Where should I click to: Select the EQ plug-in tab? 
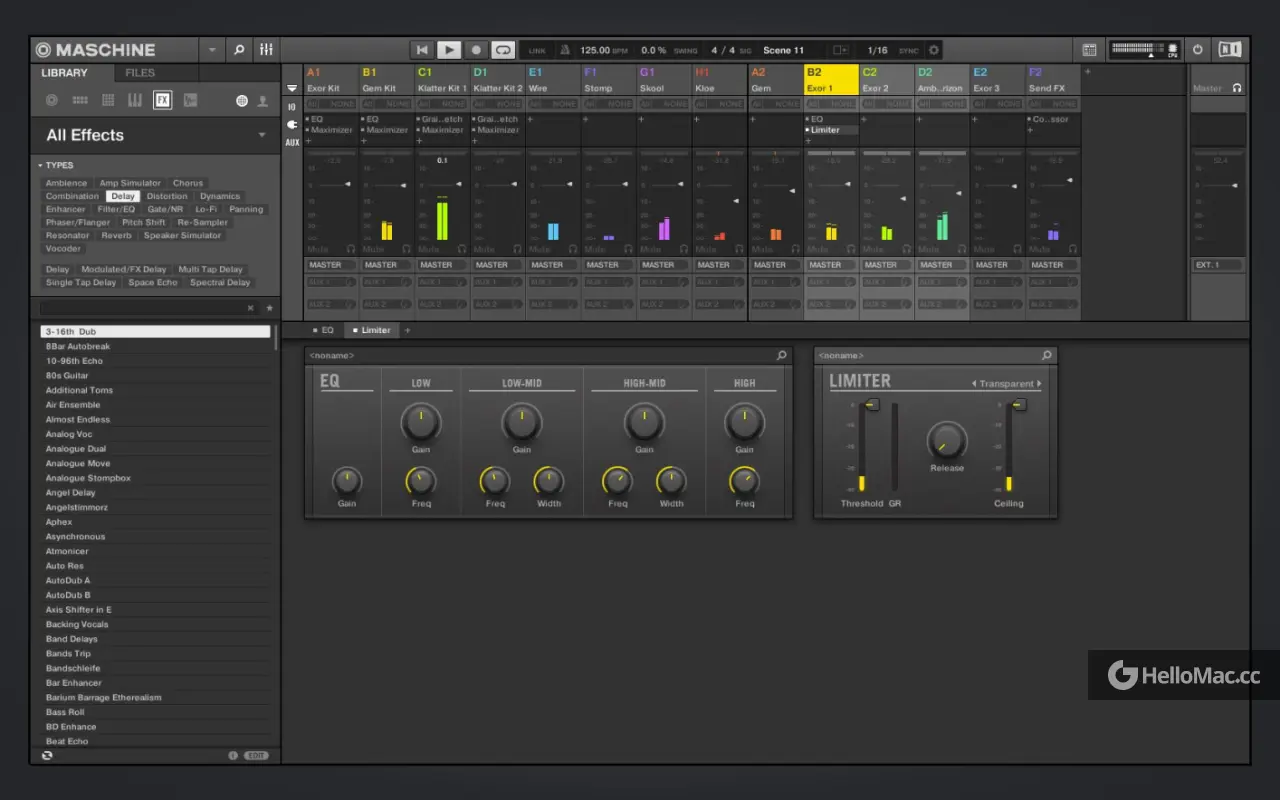pos(323,330)
